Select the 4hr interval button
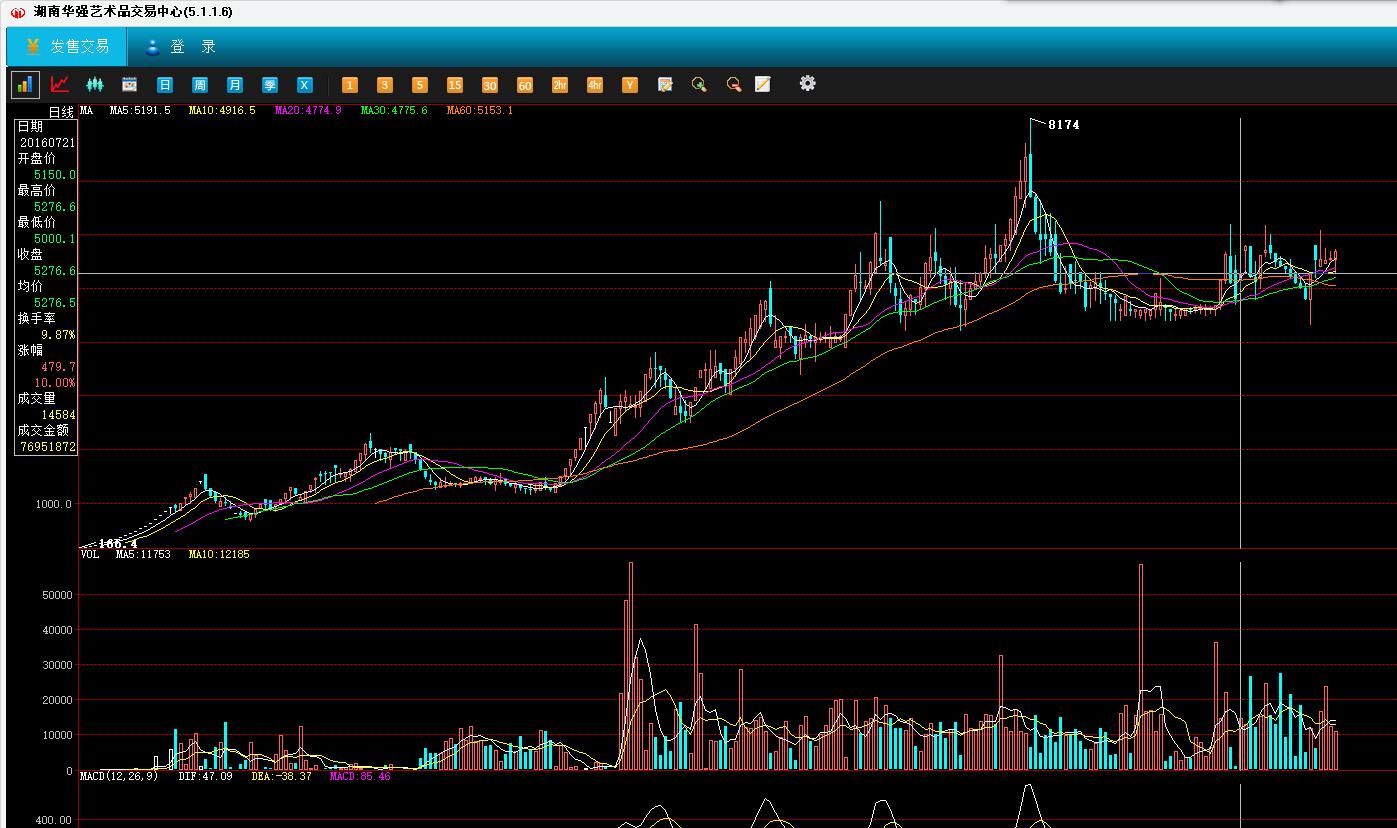This screenshot has width=1397, height=828. pos(595,85)
